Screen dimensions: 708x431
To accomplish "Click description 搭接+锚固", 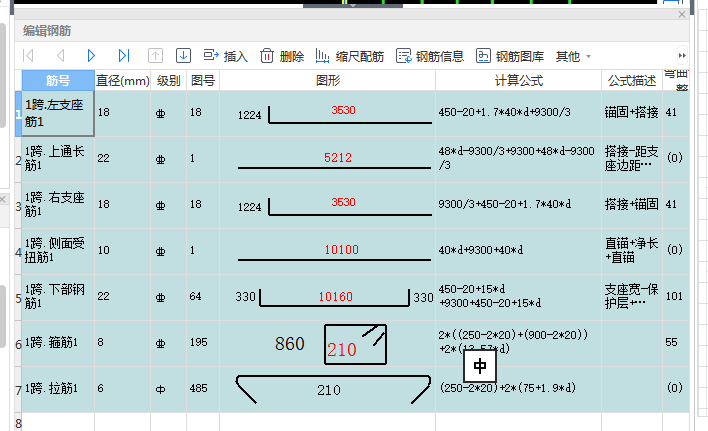I will (x=631, y=204).
